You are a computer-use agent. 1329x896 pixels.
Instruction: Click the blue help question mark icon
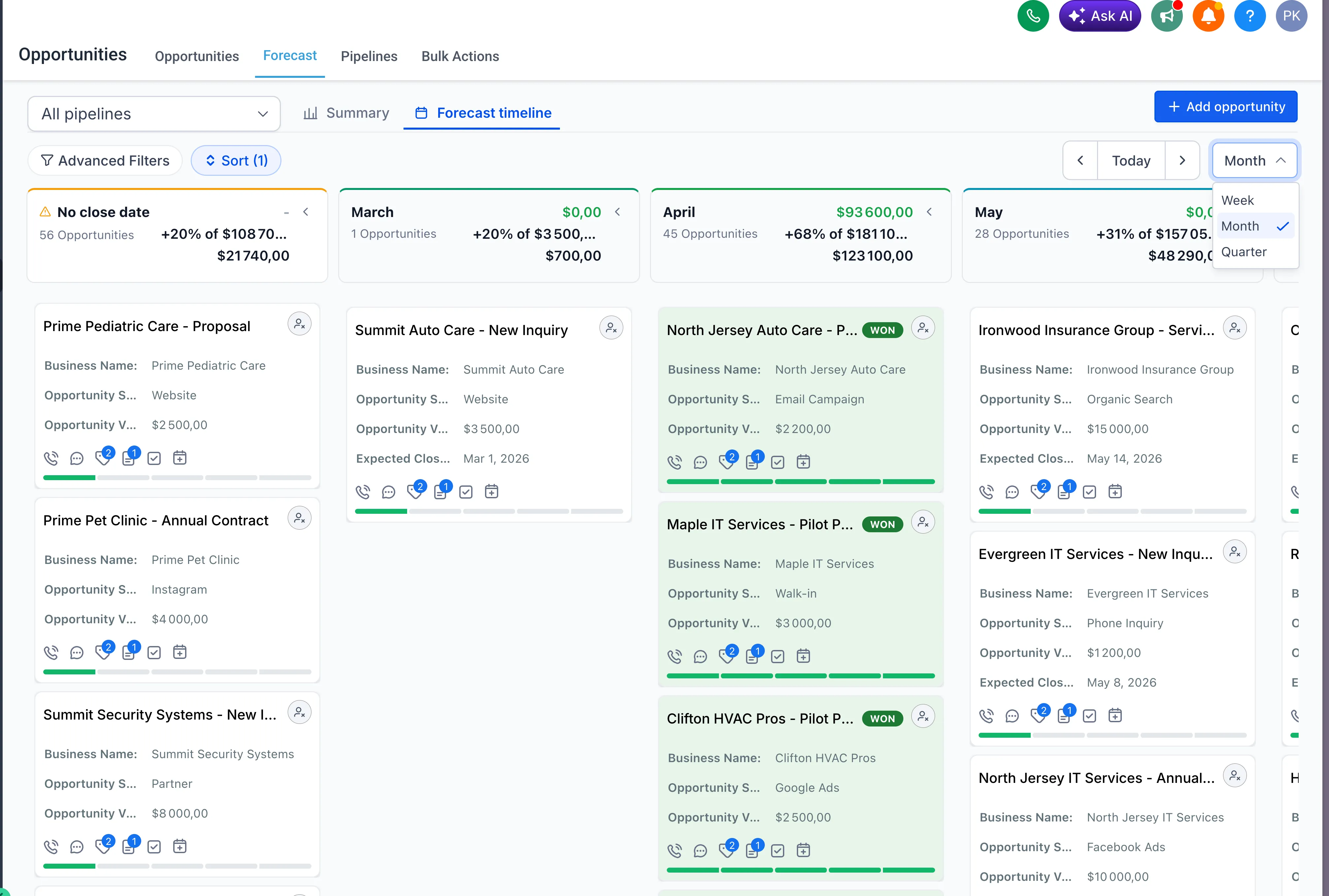coord(1249,16)
